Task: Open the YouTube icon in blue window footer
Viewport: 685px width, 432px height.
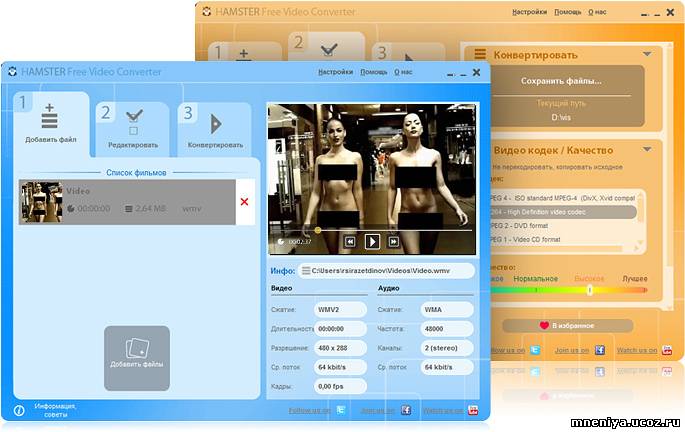Action: coord(473,410)
